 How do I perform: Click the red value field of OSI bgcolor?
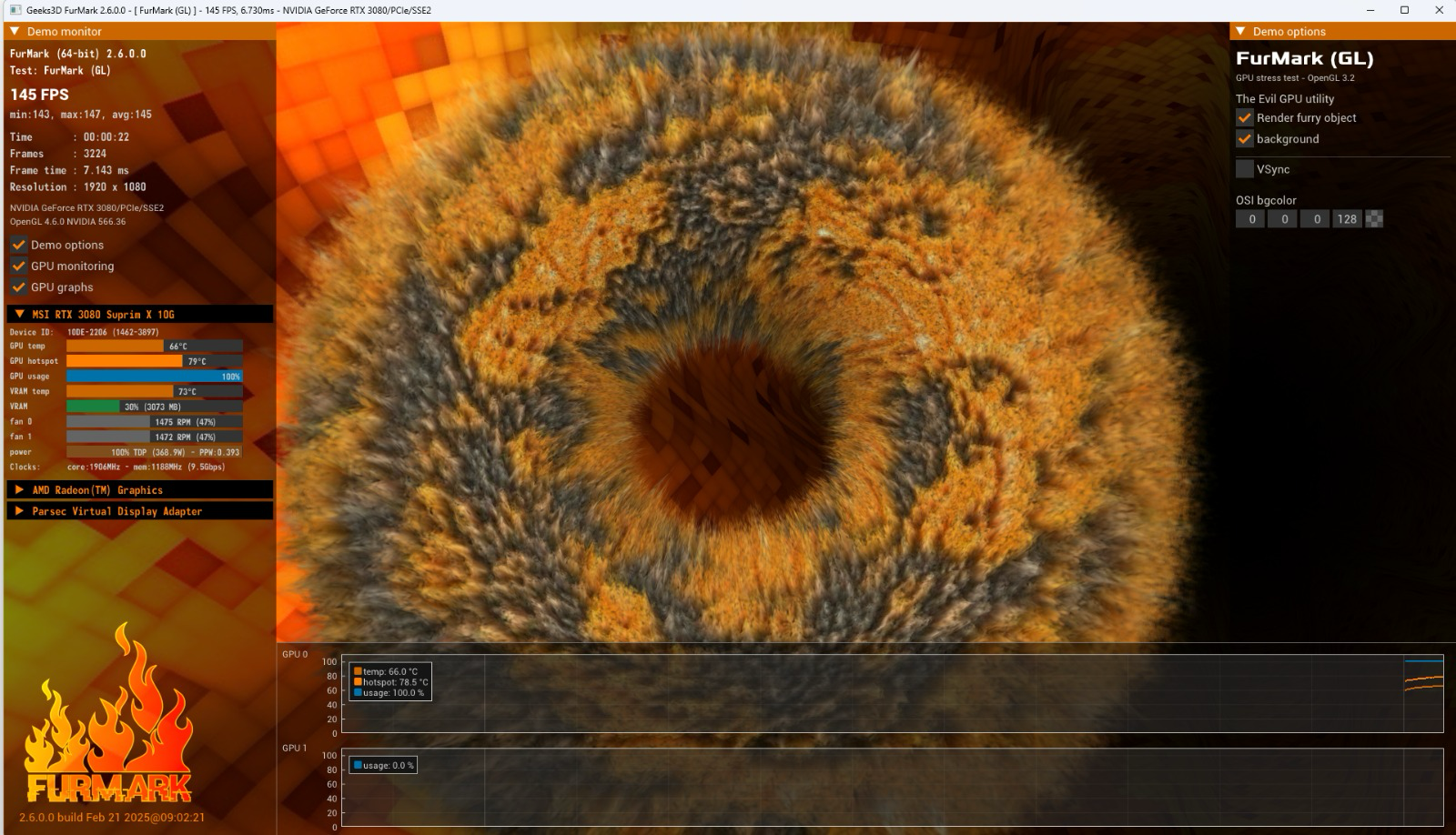[1250, 219]
